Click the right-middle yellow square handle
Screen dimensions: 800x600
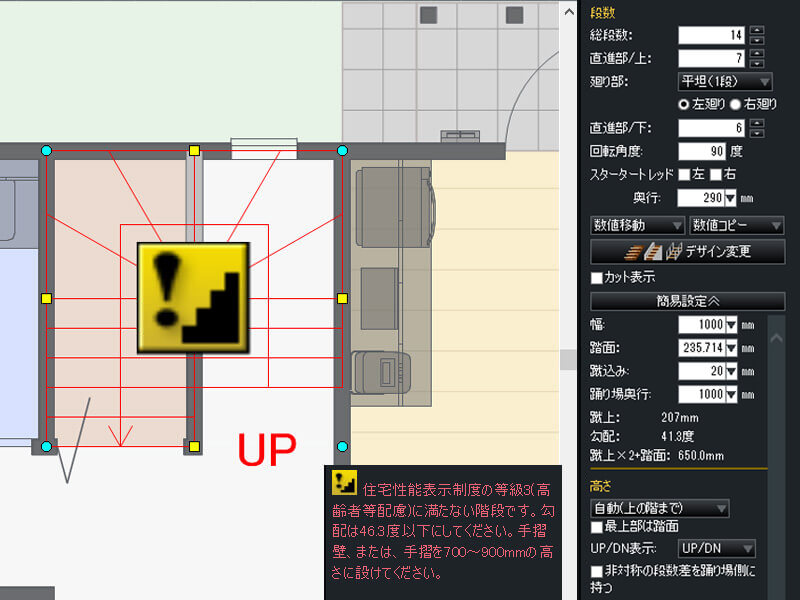coord(342,298)
